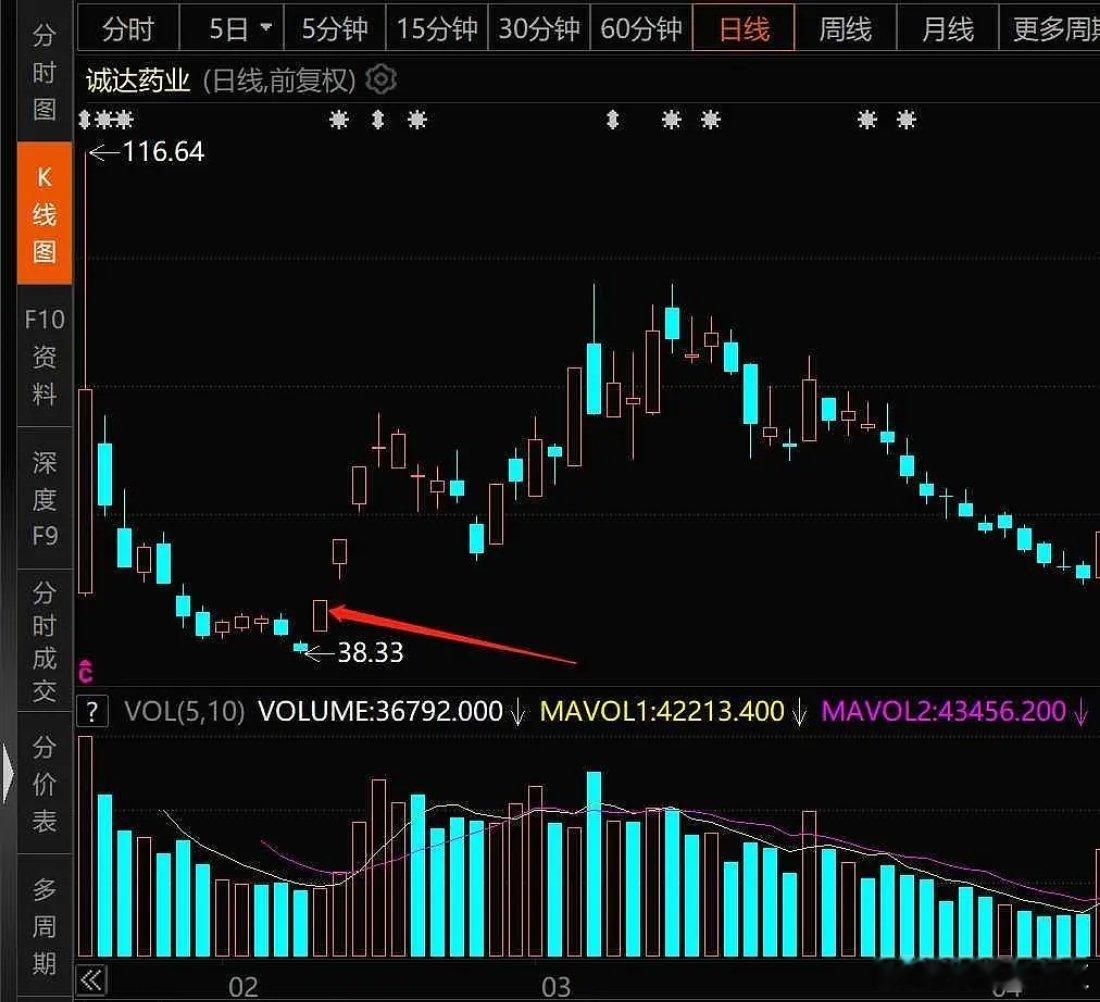
Task: Open the 5日 period dropdown arrow
Action: coord(266,28)
